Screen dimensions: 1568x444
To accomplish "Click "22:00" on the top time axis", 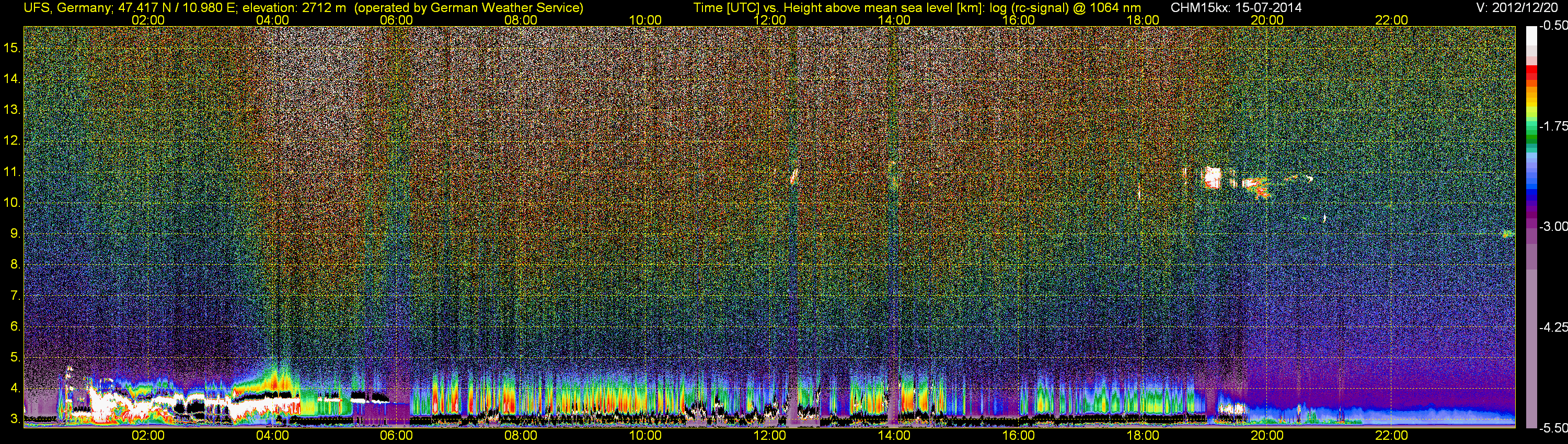I will point(1391,20).
